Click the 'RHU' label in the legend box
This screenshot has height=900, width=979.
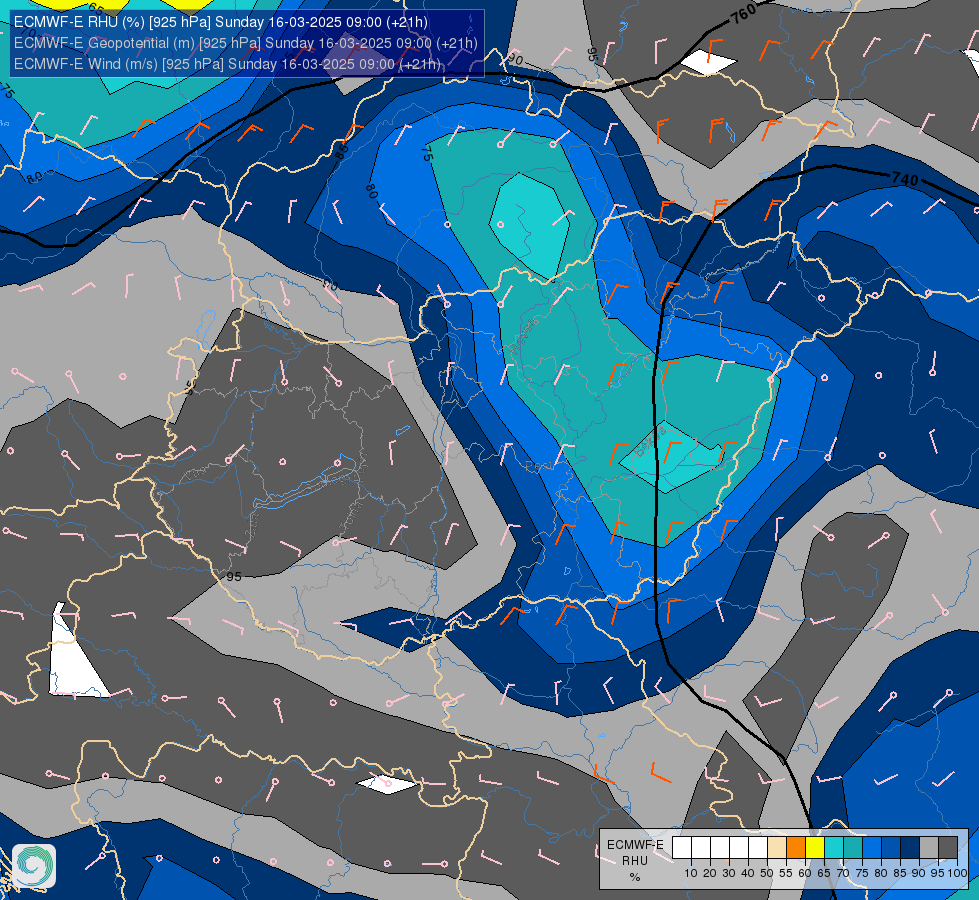635,861
